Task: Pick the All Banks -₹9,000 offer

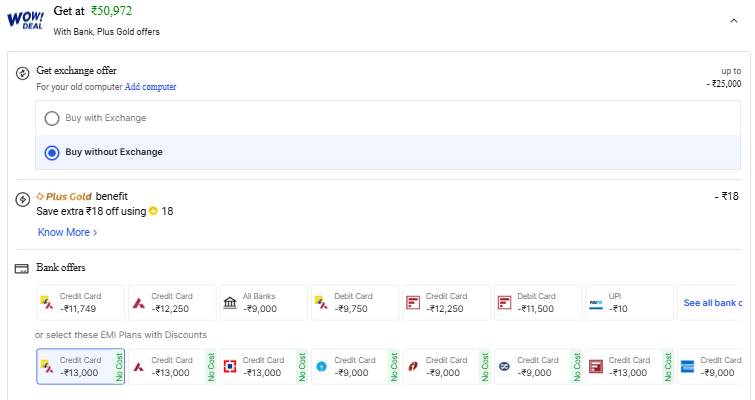Action: pos(263,302)
